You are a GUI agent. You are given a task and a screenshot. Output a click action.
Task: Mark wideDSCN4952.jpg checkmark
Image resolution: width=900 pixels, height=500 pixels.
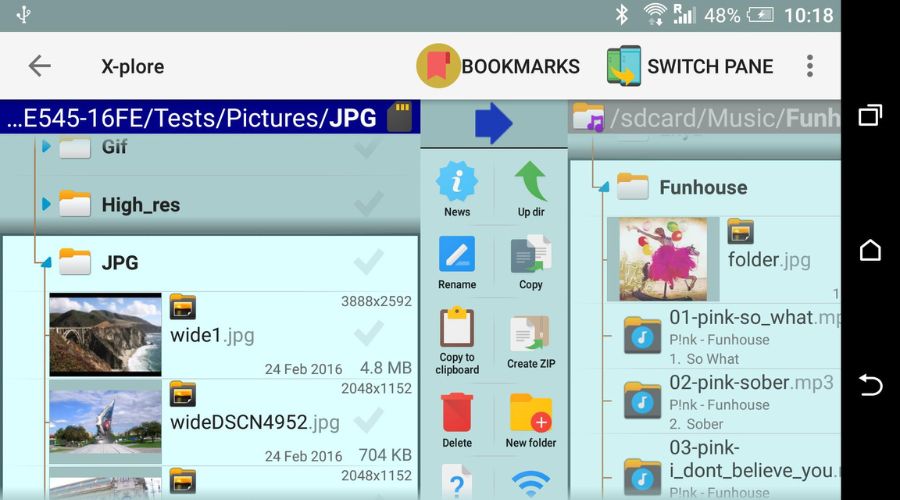(368, 421)
